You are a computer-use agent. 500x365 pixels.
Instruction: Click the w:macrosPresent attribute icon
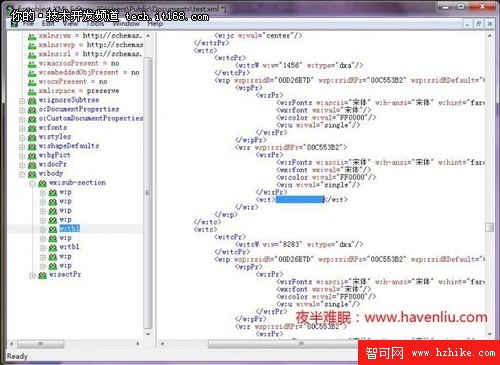[x=32, y=64]
